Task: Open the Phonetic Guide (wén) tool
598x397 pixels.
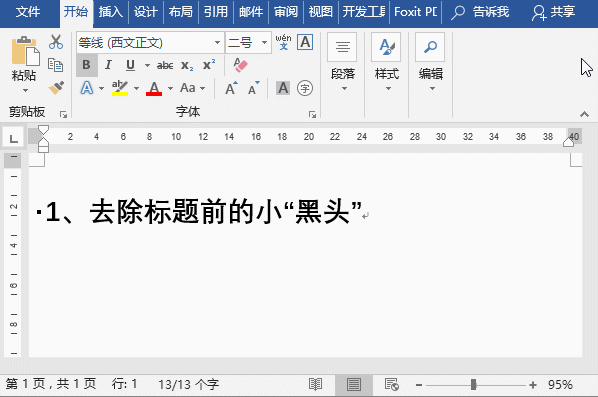Action: 283,42
